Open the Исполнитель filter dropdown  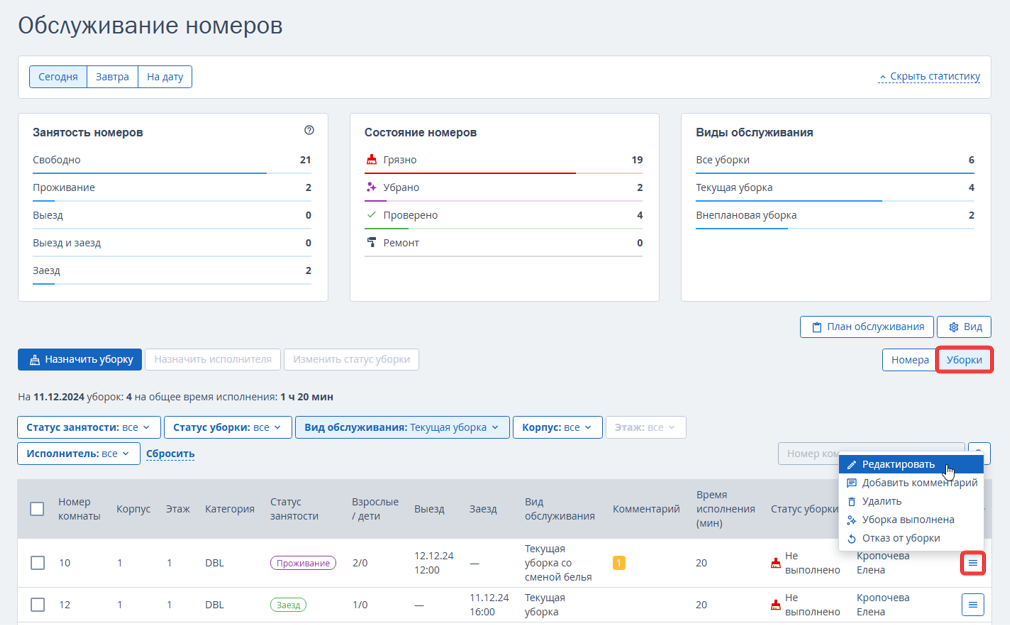click(78, 454)
